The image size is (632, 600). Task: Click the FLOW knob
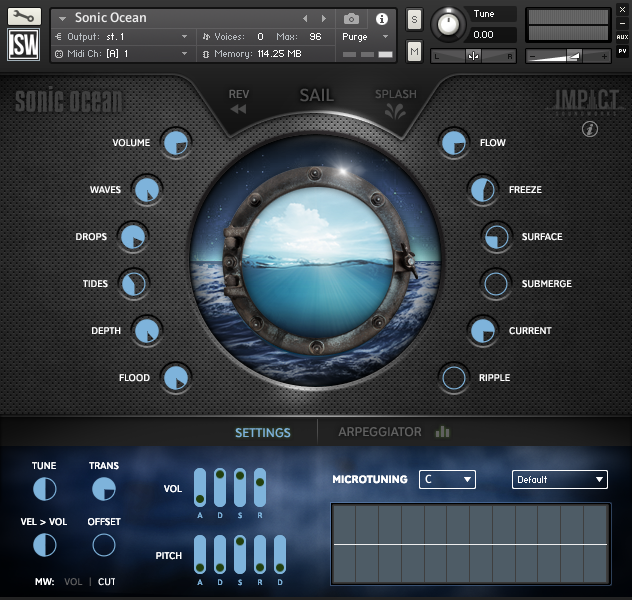(453, 143)
